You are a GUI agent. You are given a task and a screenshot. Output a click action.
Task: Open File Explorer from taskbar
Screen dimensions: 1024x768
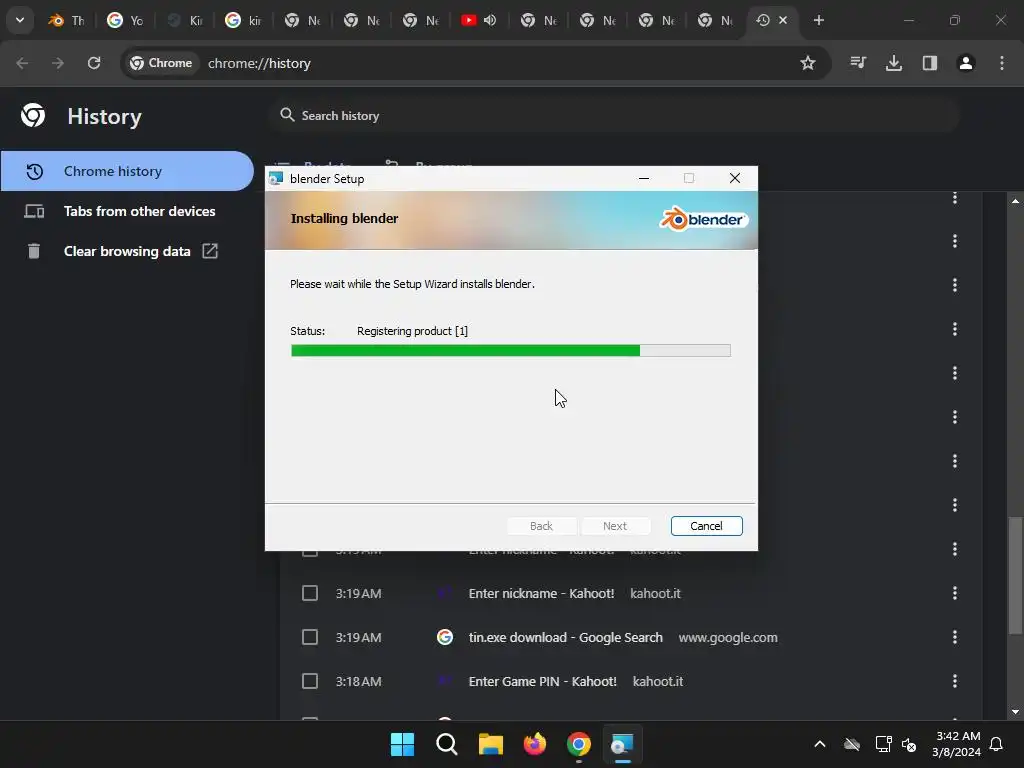490,744
